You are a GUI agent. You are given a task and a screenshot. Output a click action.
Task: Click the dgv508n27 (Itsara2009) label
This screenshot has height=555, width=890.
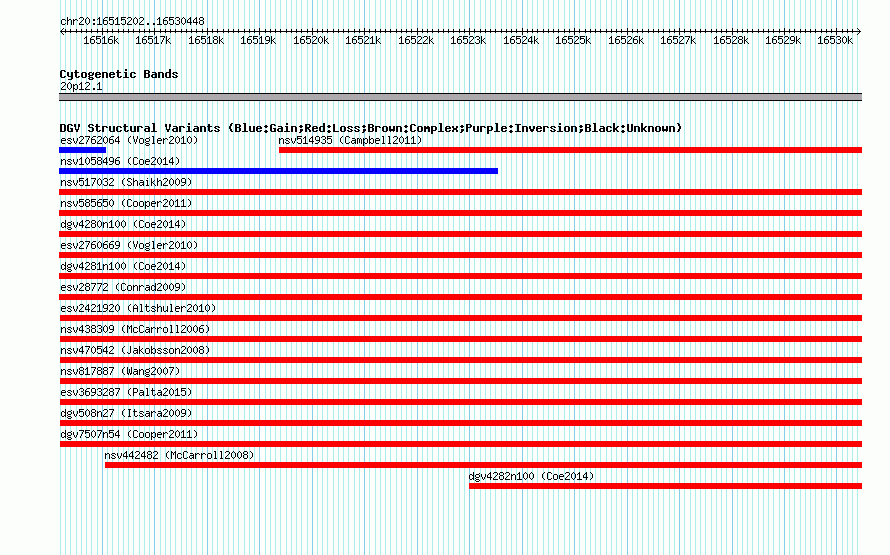(x=126, y=413)
